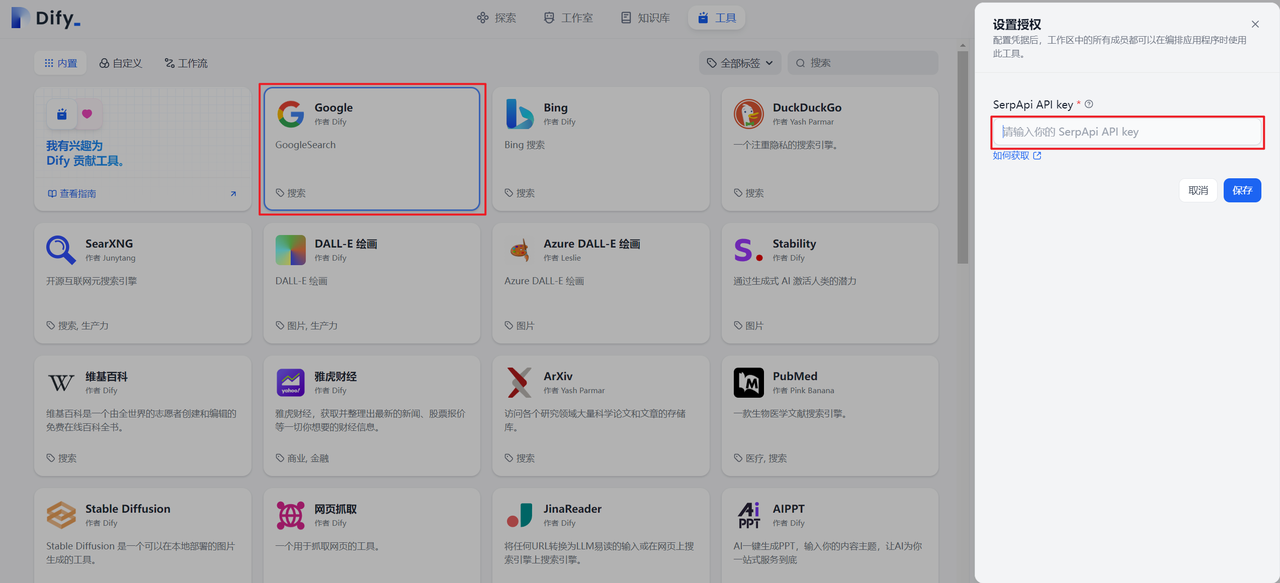Viewport: 1280px width, 583px height.
Task: Click the 雅虎财经 yahoo icon
Action: tap(291, 383)
